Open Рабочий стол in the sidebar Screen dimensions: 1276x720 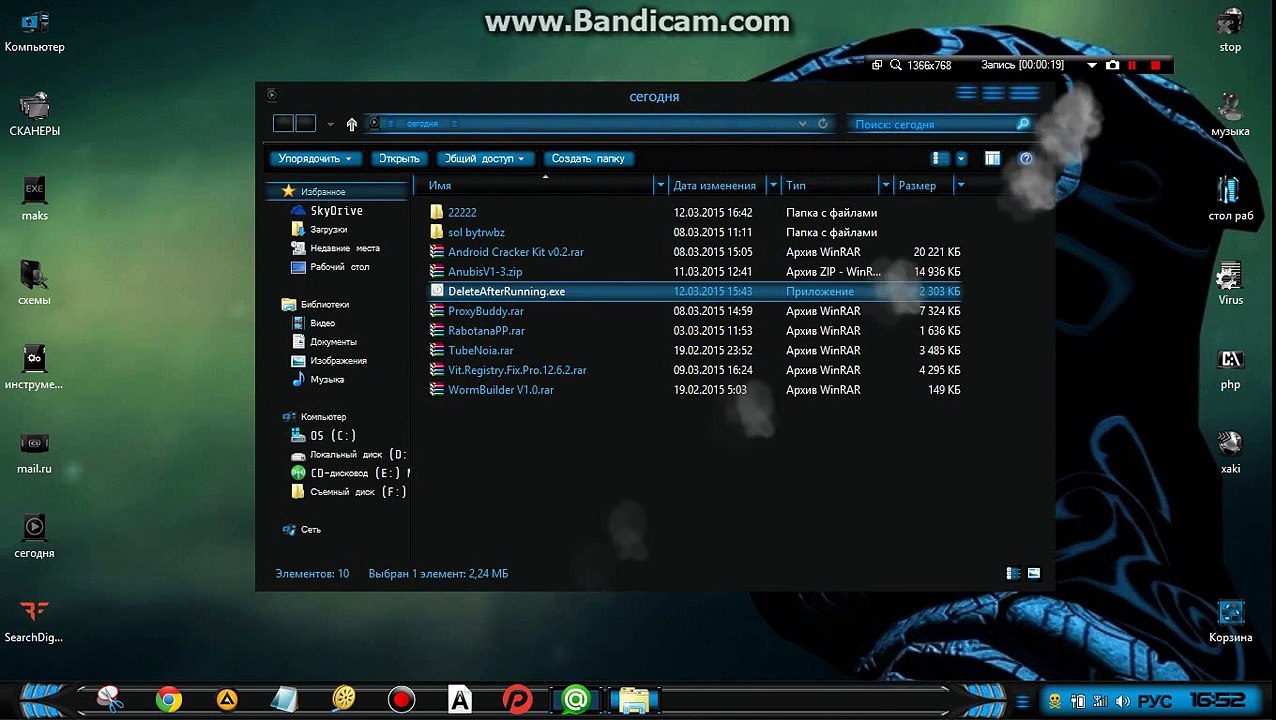tap(339, 267)
